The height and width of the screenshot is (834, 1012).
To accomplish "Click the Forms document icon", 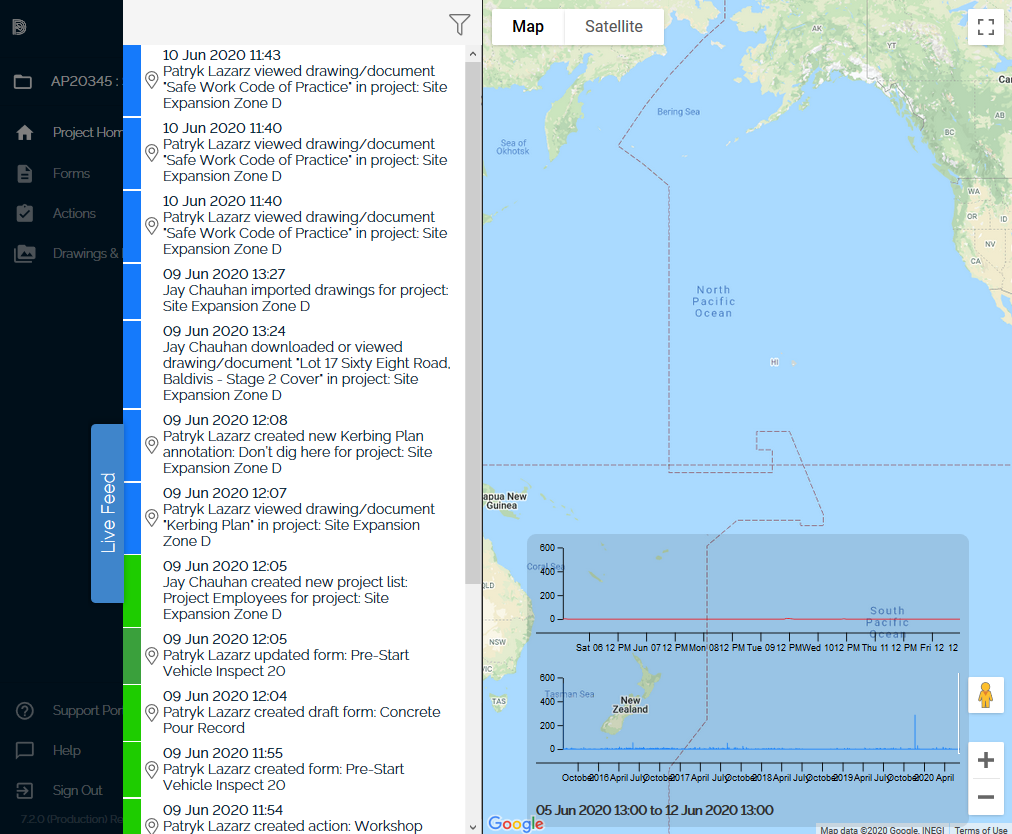I will coord(25,174).
